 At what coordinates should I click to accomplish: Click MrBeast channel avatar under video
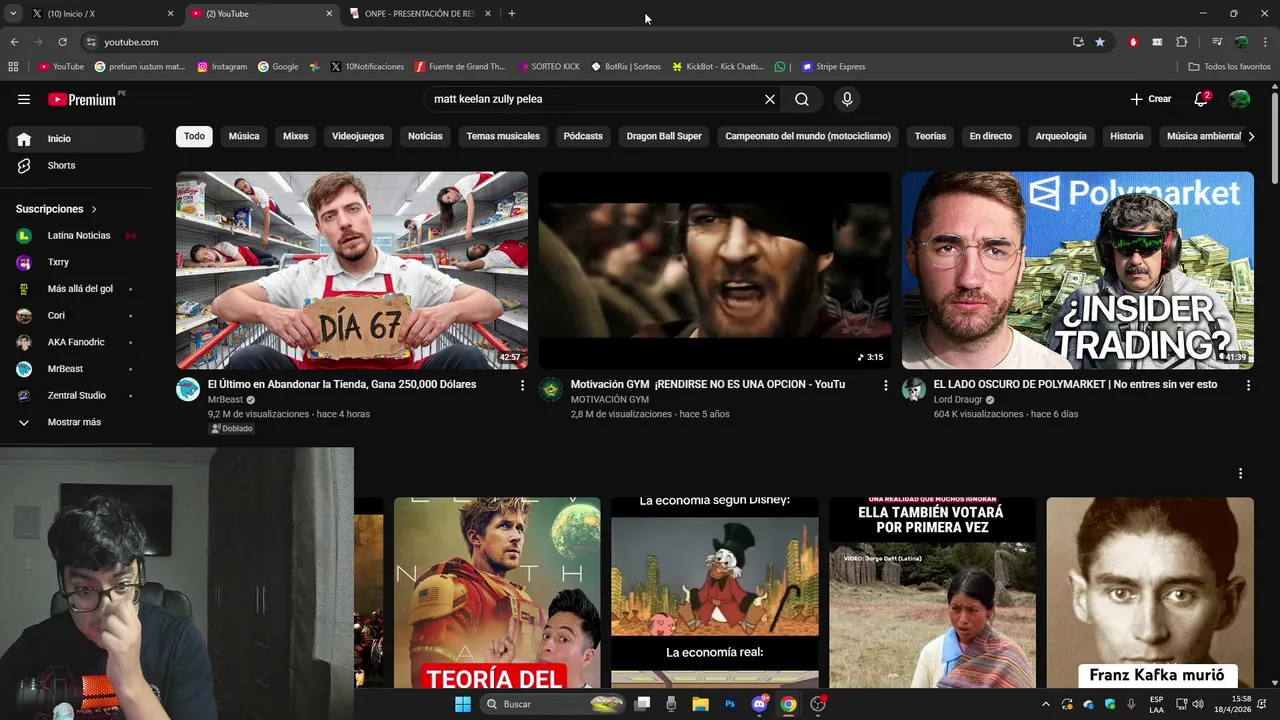[x=188, y=389]
